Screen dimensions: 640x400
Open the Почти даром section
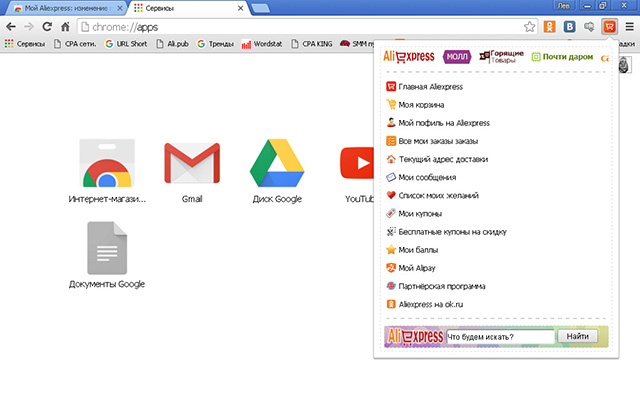tap(562, 57)
